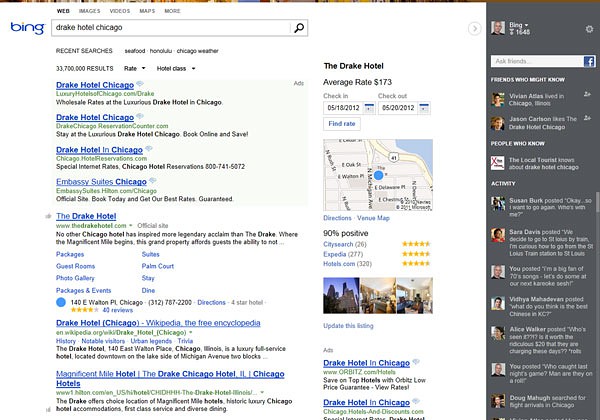
Task: Click the magnifying glass search button
Action: pos(299,29)
